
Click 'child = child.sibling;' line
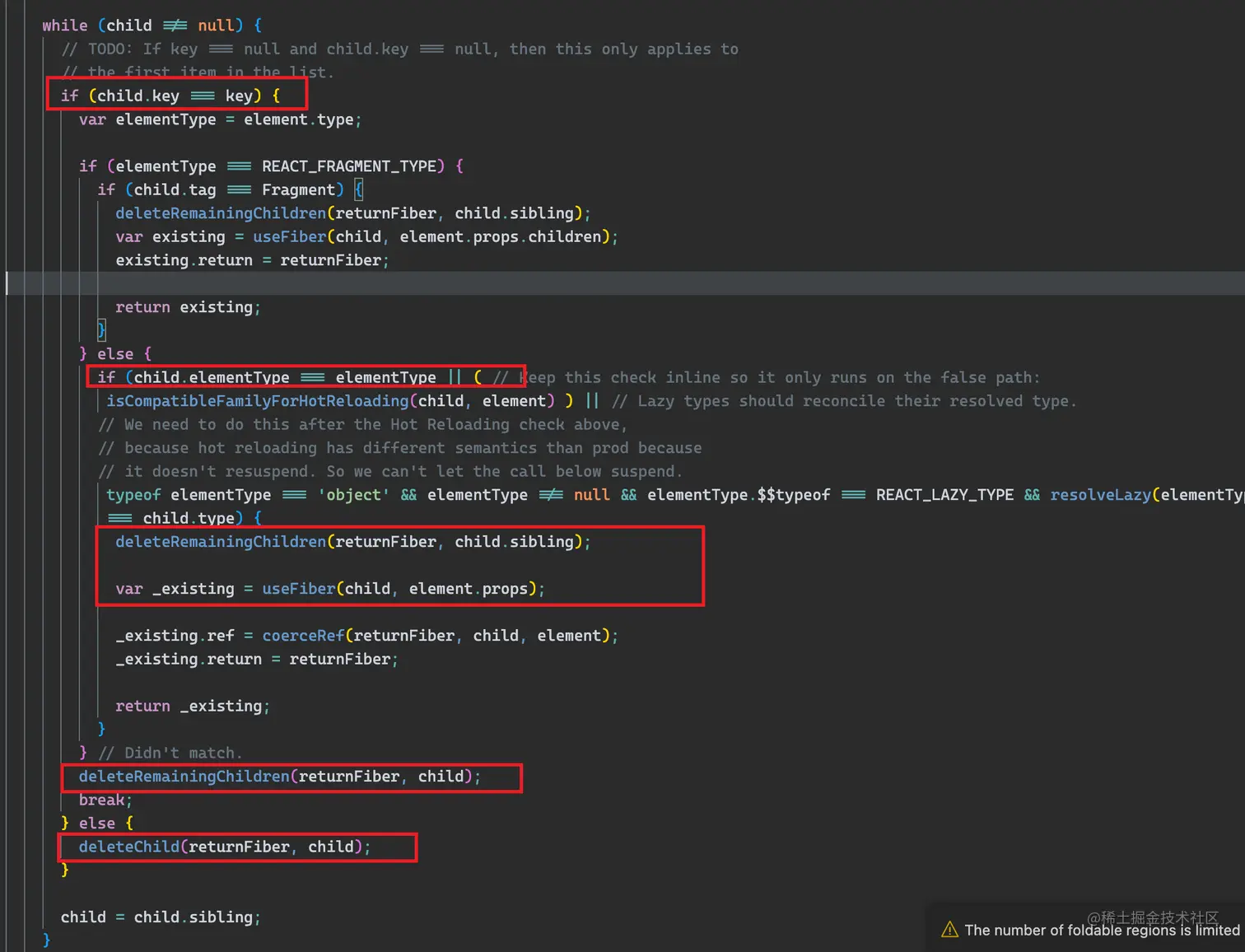[161, 917]
